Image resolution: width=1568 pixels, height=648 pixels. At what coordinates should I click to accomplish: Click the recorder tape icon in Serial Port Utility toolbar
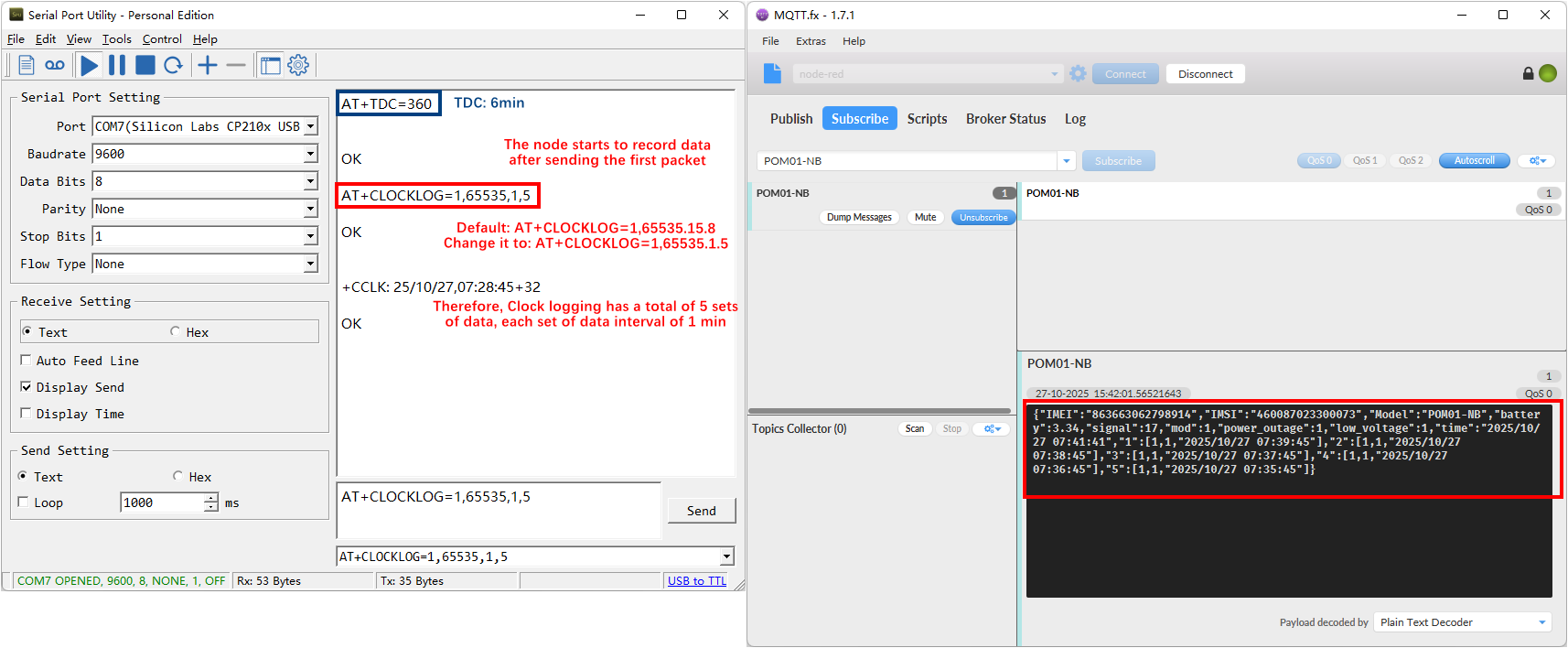55,65
